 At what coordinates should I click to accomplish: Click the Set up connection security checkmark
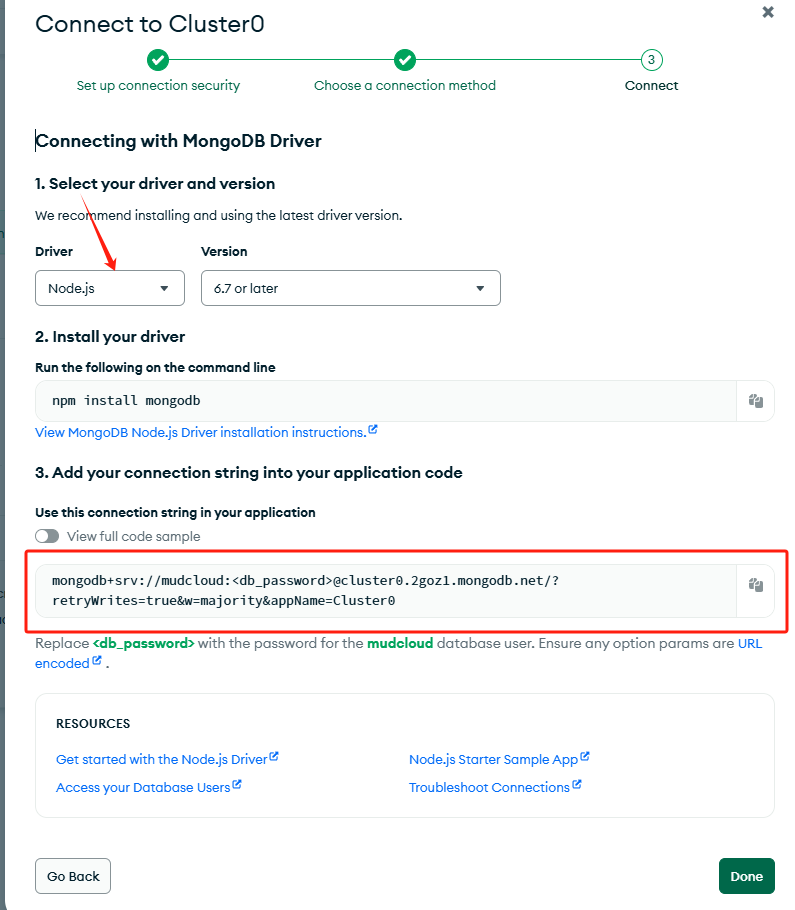click(158, 60)
